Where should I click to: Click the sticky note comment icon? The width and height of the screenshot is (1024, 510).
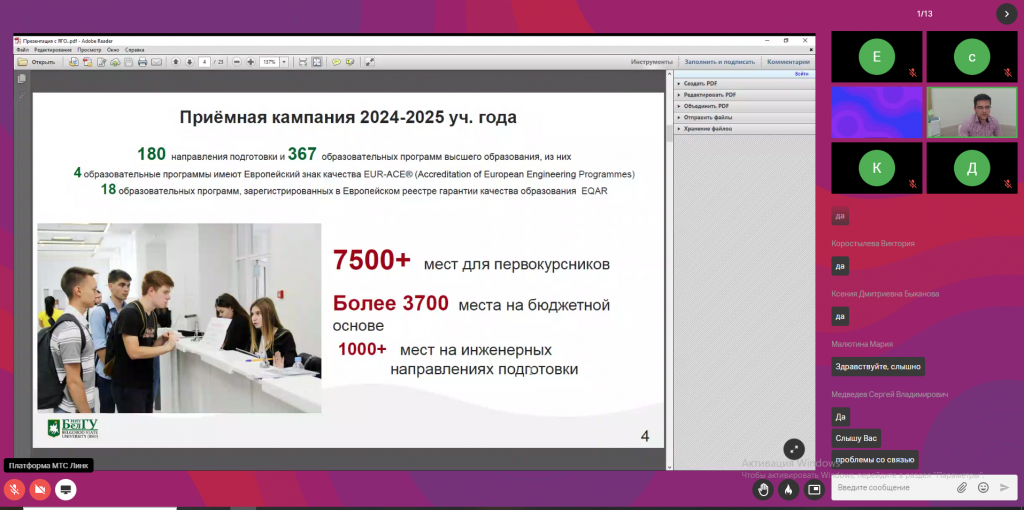point(336,62)
